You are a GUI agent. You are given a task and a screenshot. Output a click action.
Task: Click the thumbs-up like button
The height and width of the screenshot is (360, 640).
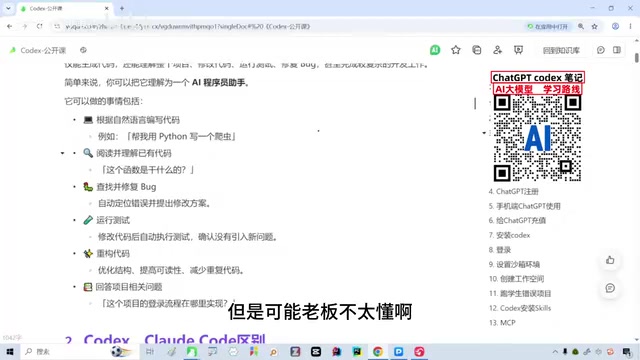point(610,260)
